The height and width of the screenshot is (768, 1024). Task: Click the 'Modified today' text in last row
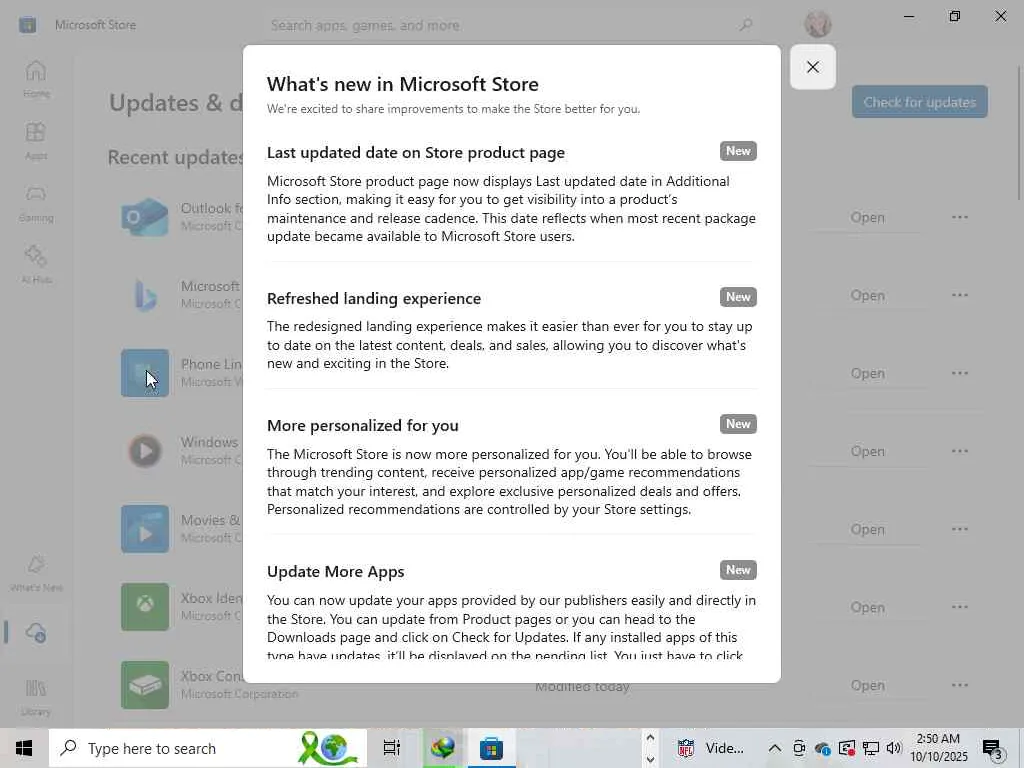coord(582,687)
